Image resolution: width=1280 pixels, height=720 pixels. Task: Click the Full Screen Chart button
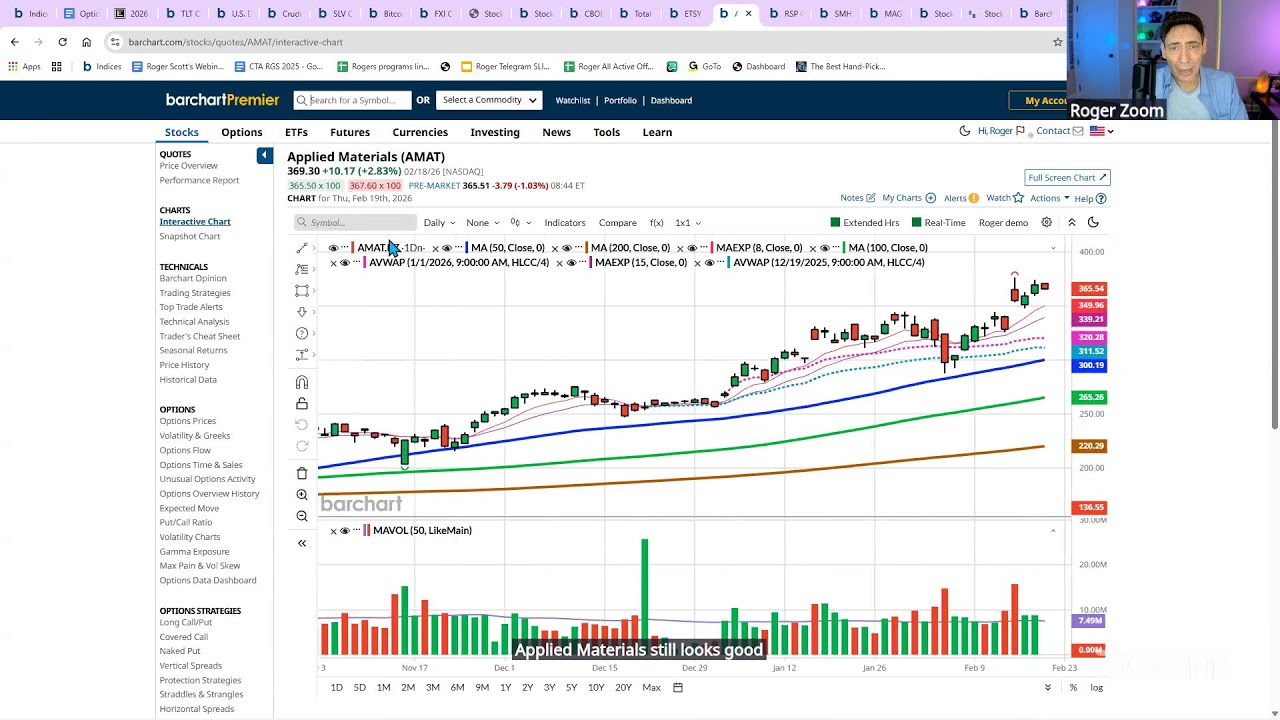coord(1067,177)
